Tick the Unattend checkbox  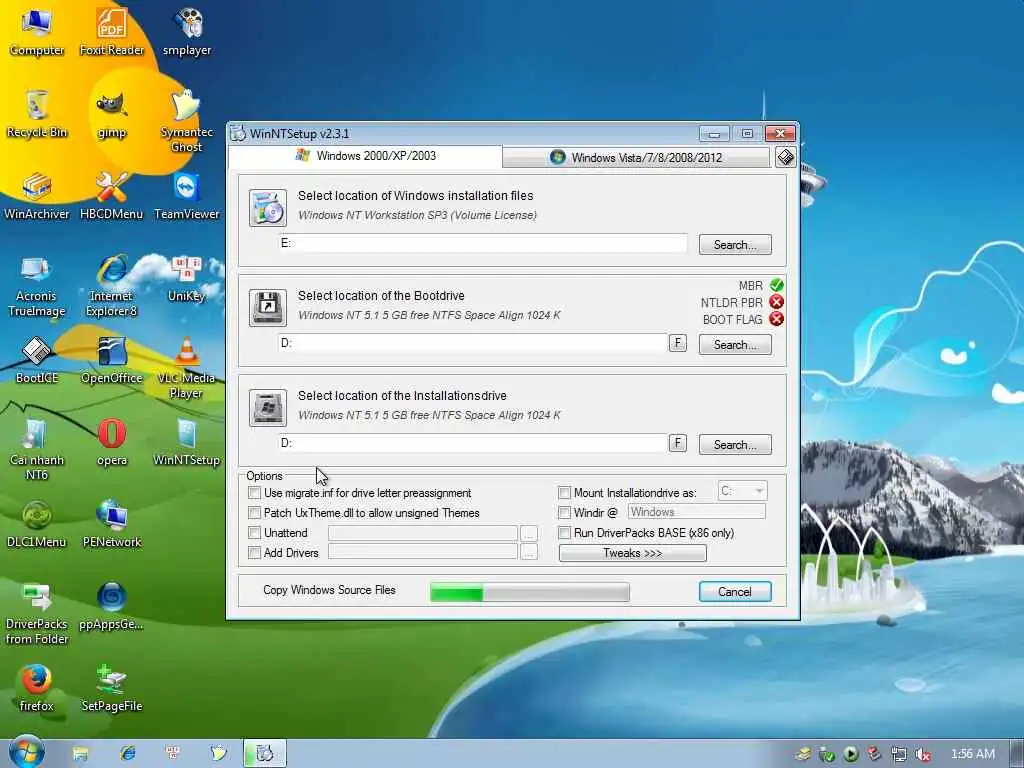click(255, 532)
